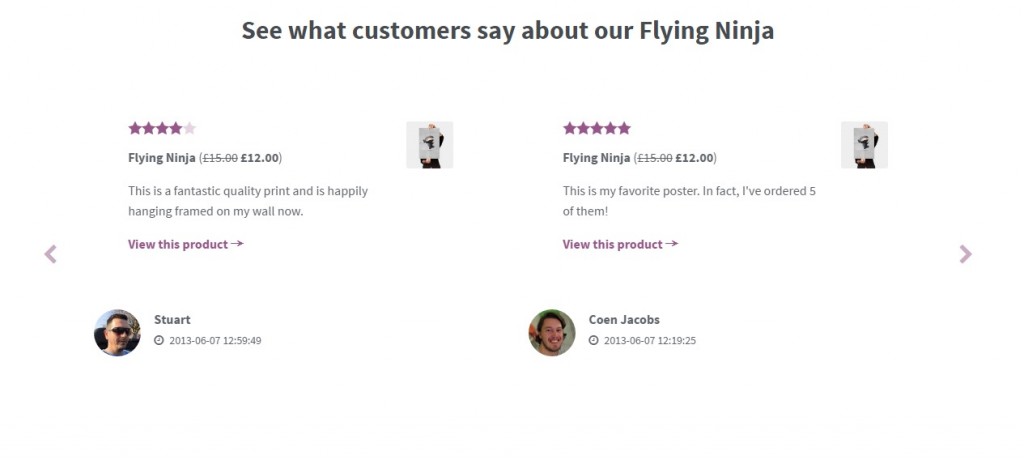Image resolution: width=1024 pixels, height=460 pixels.
Task: Click Stuart's round avatar photo
Action: point(117,333)
